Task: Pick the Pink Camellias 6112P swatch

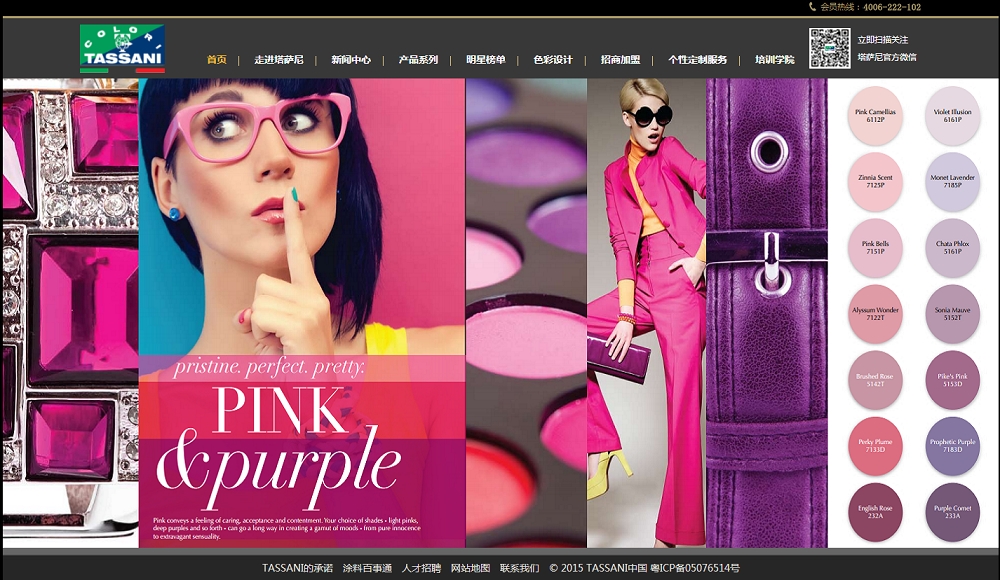Action: 875,116
